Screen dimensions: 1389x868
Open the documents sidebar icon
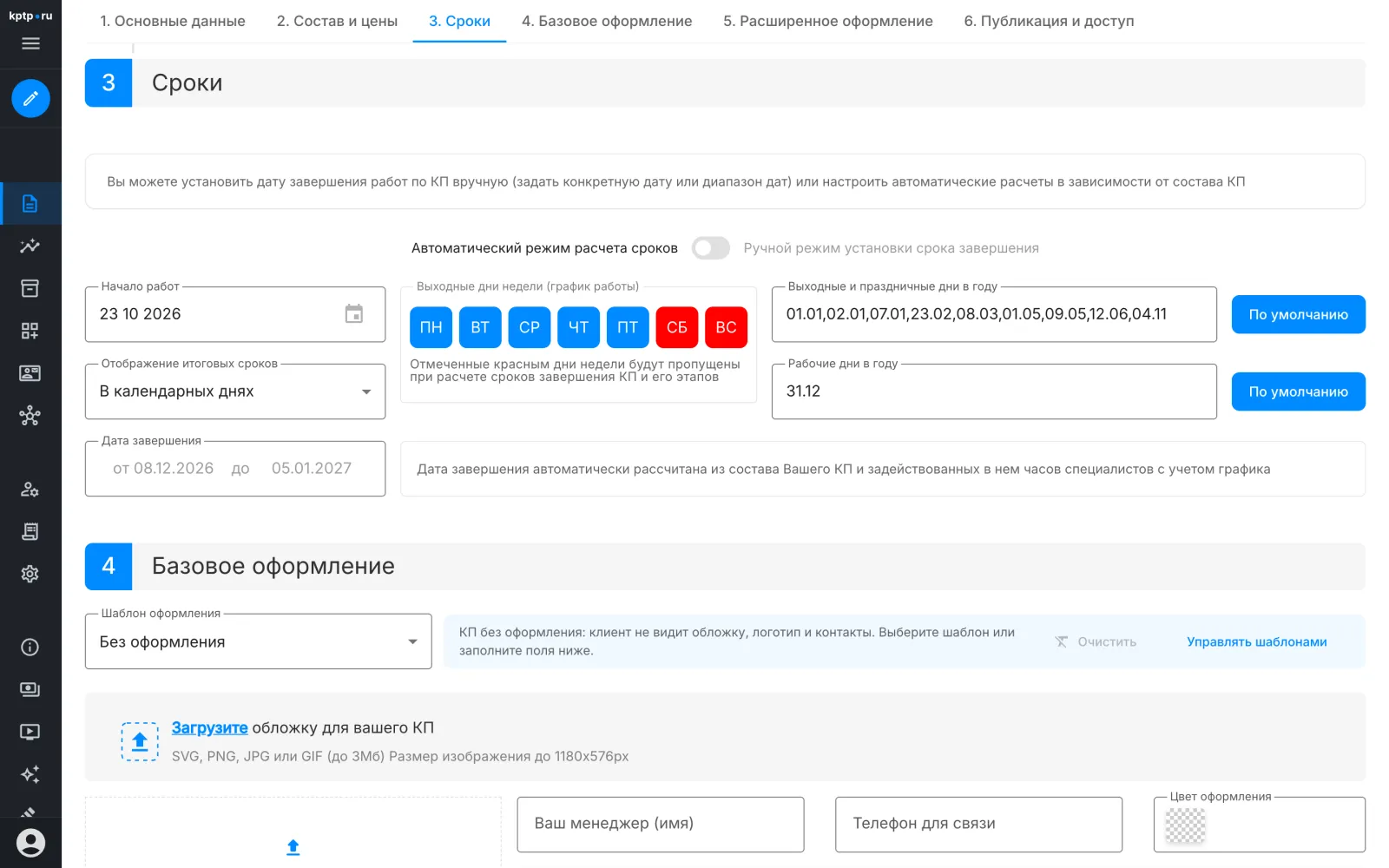click(x=30, y=204)
